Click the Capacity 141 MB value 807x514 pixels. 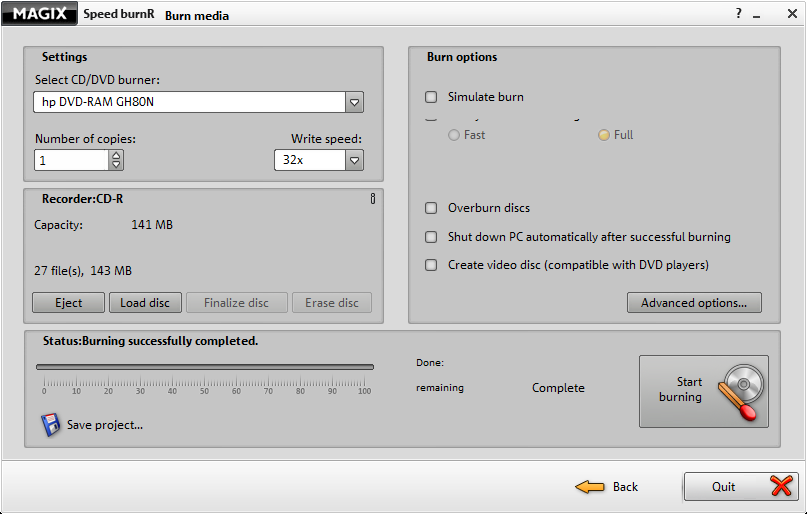[x=152, y=225]
